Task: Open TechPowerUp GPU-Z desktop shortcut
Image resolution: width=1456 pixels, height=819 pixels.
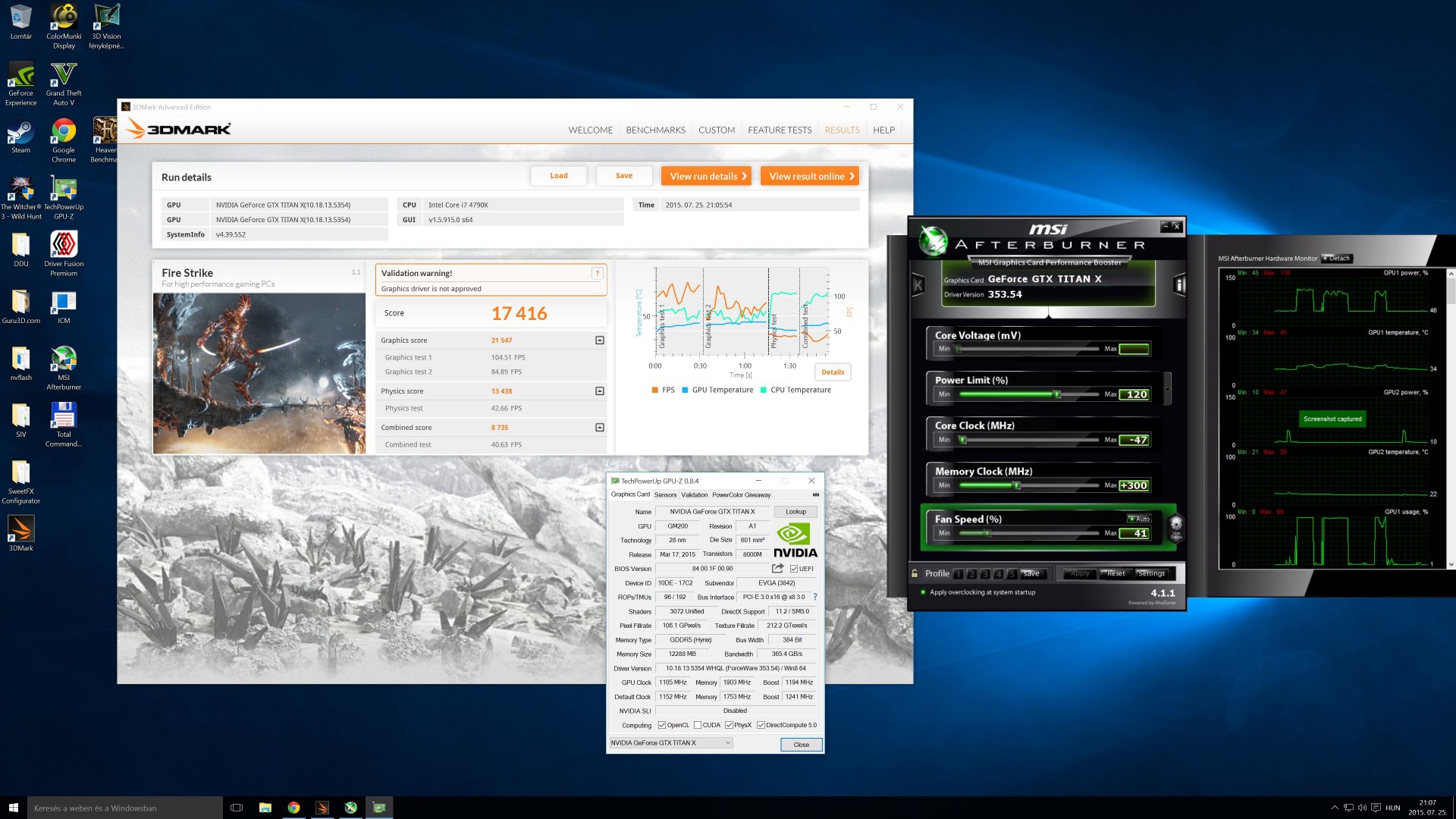Action: [64, 197]
